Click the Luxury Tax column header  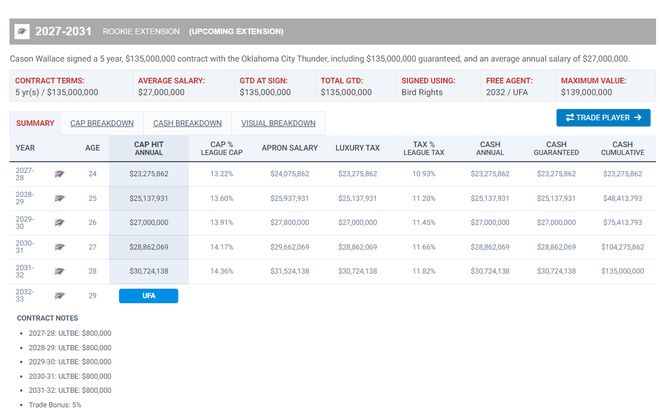click(x=357, y=148)
